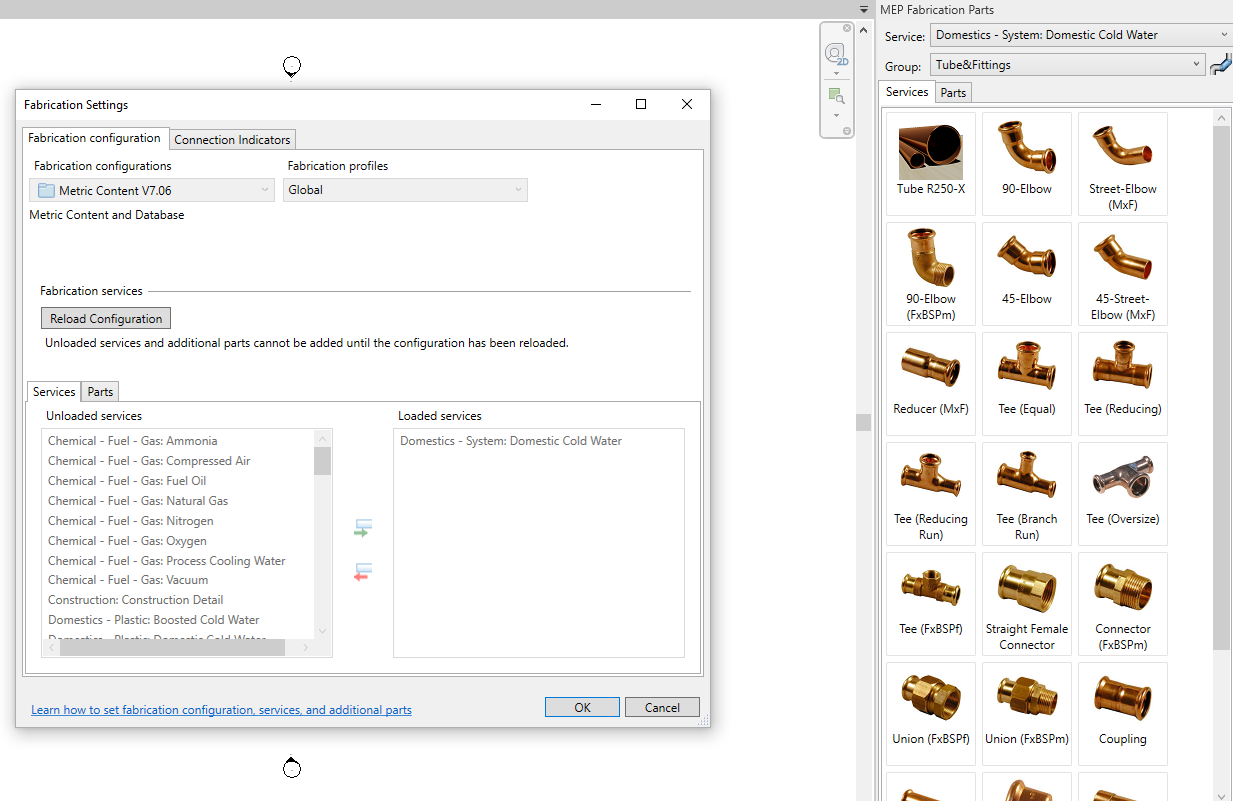Click the zoom region icon in navigation bar
The image size is (1233, 801).
pos(836,96)
